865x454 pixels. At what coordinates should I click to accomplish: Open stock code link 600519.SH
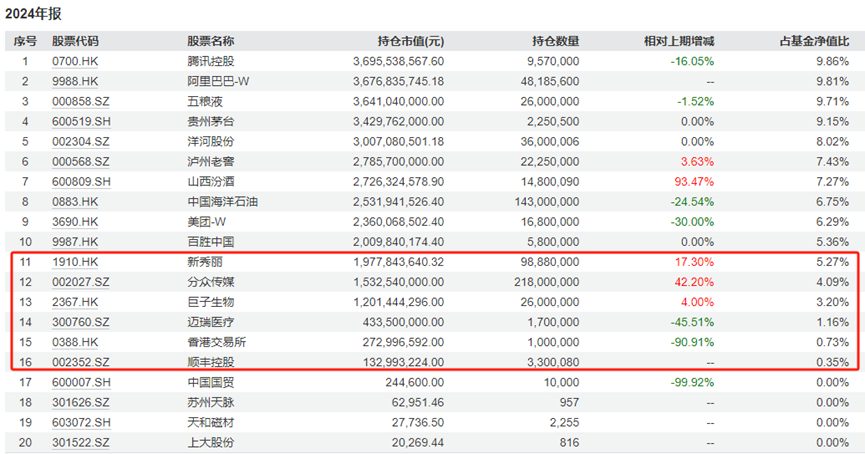(x=82, y=121)
